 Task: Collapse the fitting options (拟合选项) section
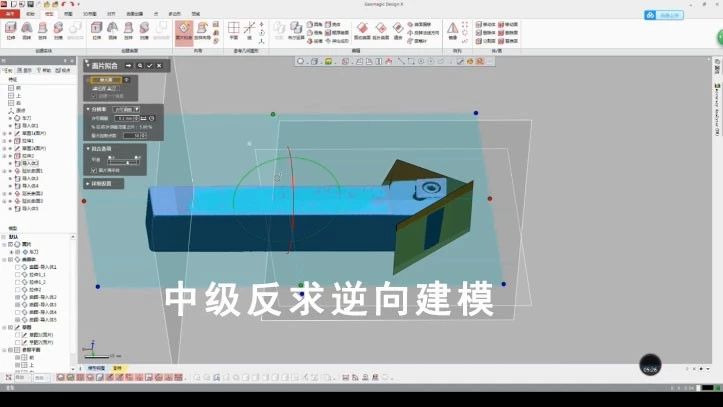click(x=87, y=147)
